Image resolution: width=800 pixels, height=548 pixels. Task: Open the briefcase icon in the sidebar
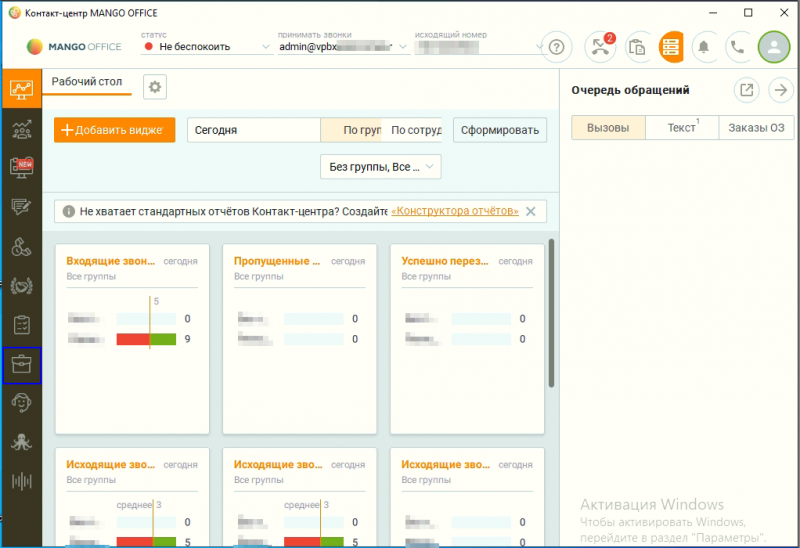tap(21, 365)
